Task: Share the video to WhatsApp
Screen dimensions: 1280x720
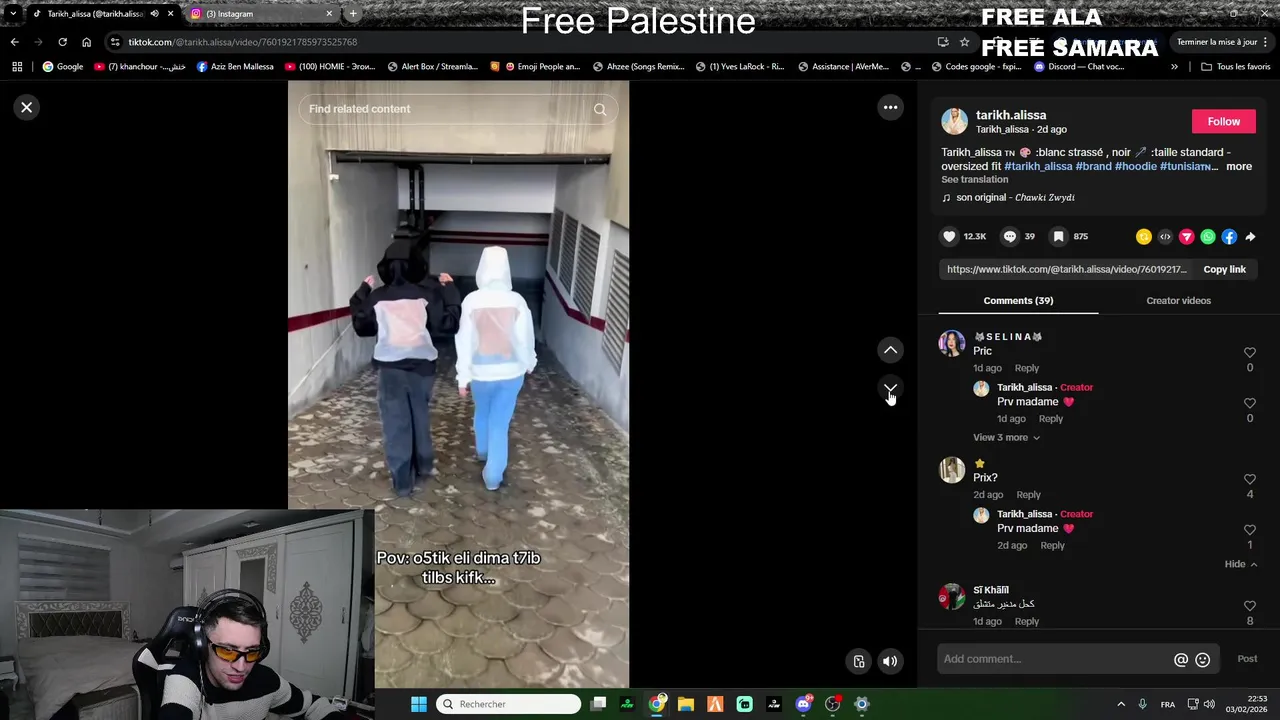Action: pyautogui.click(x=1208, y=237)
